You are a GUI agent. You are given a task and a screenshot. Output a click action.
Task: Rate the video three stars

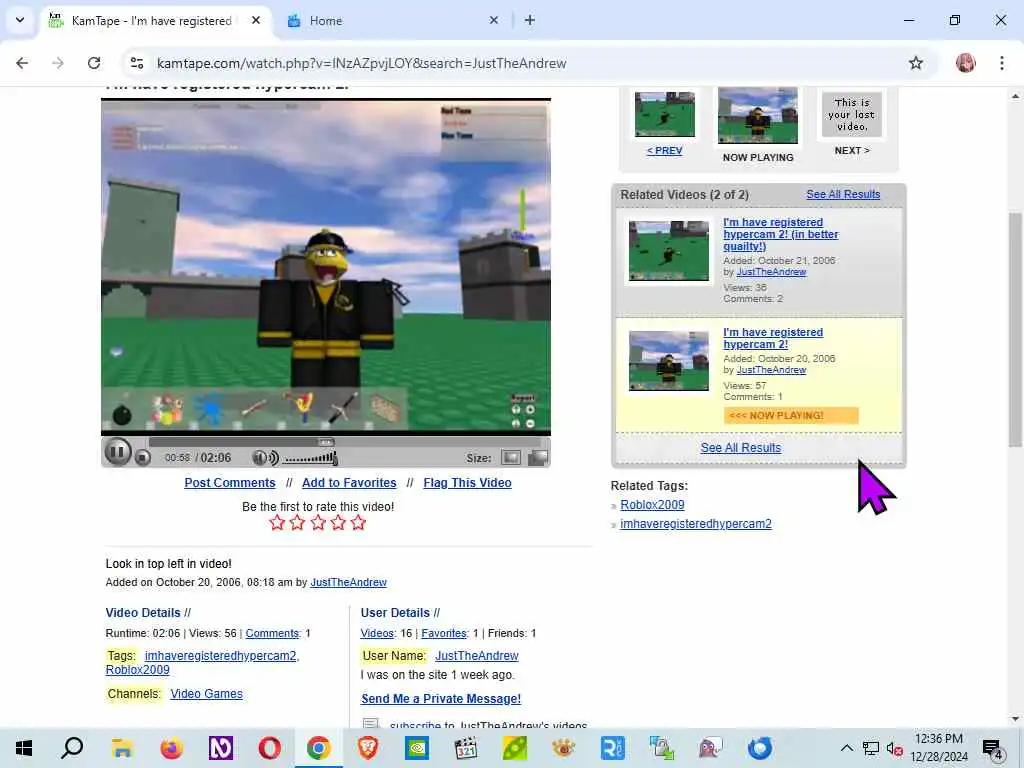[318, 522]
